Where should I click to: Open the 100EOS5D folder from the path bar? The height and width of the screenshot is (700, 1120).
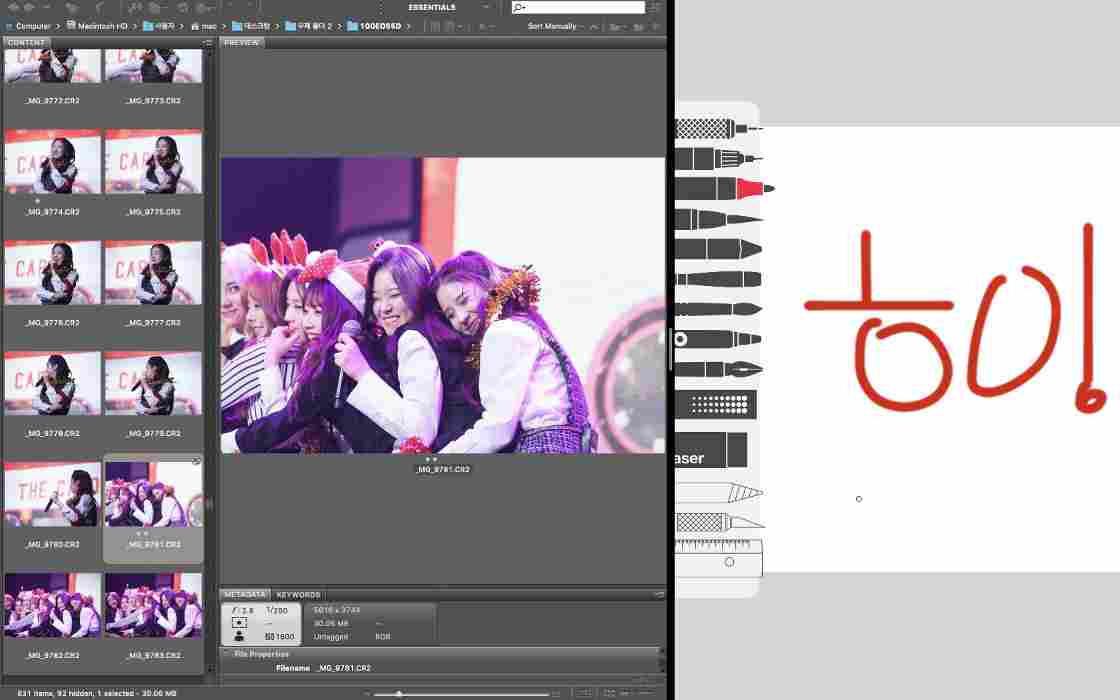click(x=378, y=26)
